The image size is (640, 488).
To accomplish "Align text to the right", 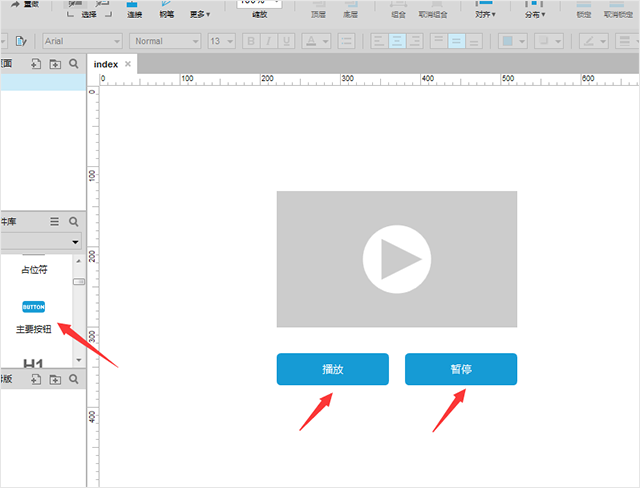I will tap(415, 41).
